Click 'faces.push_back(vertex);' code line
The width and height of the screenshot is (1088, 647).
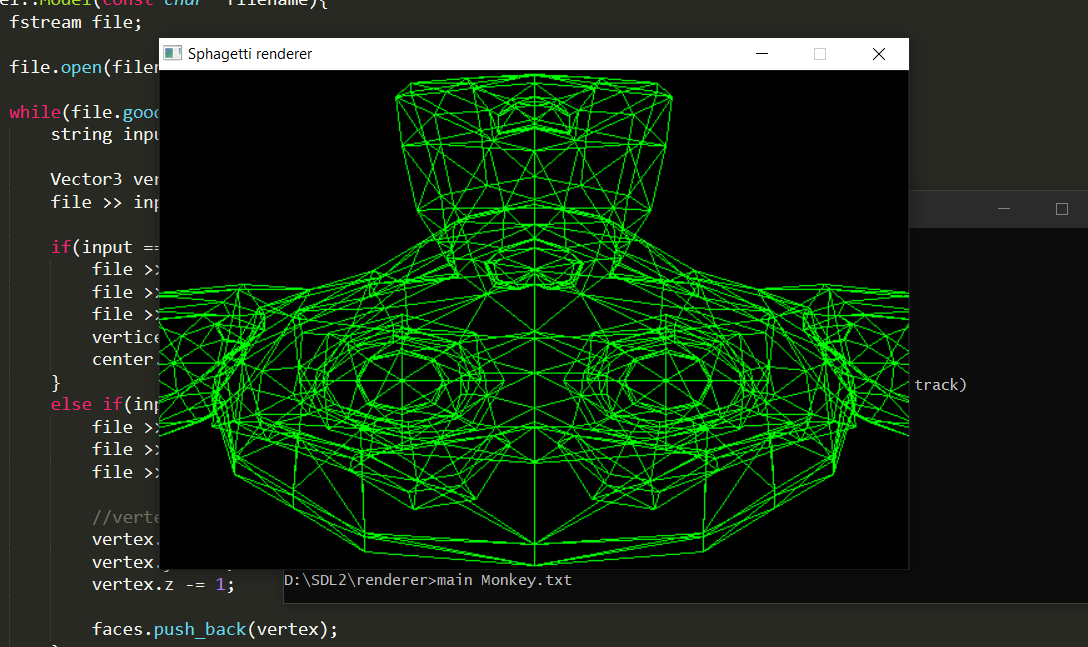(215, 629)
